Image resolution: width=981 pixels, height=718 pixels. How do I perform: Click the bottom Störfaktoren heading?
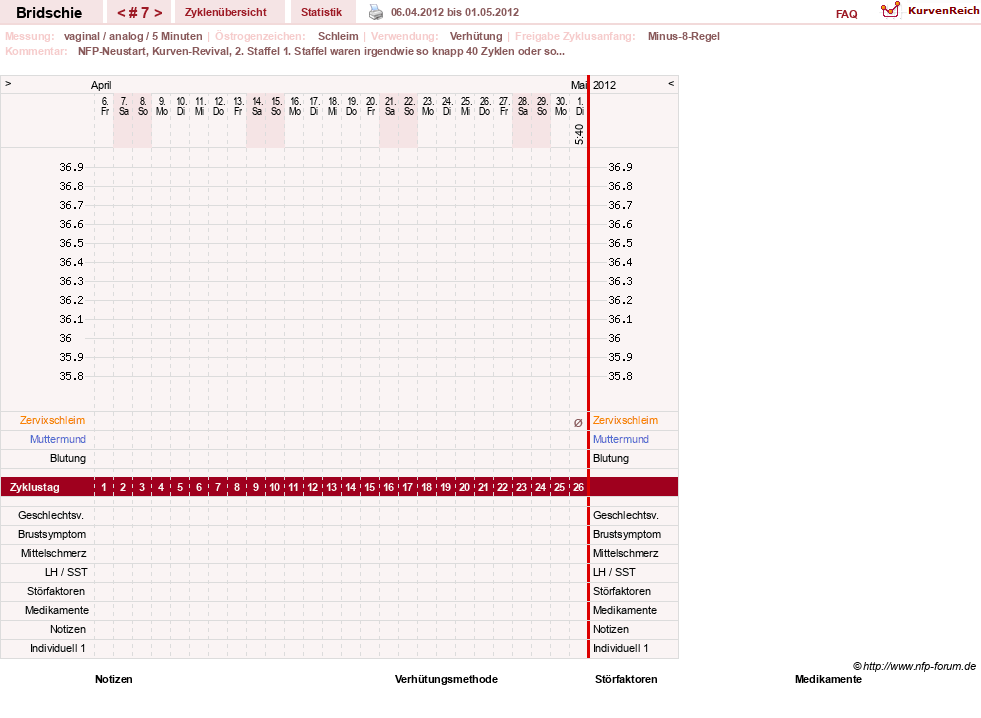(x=626, y=679)
